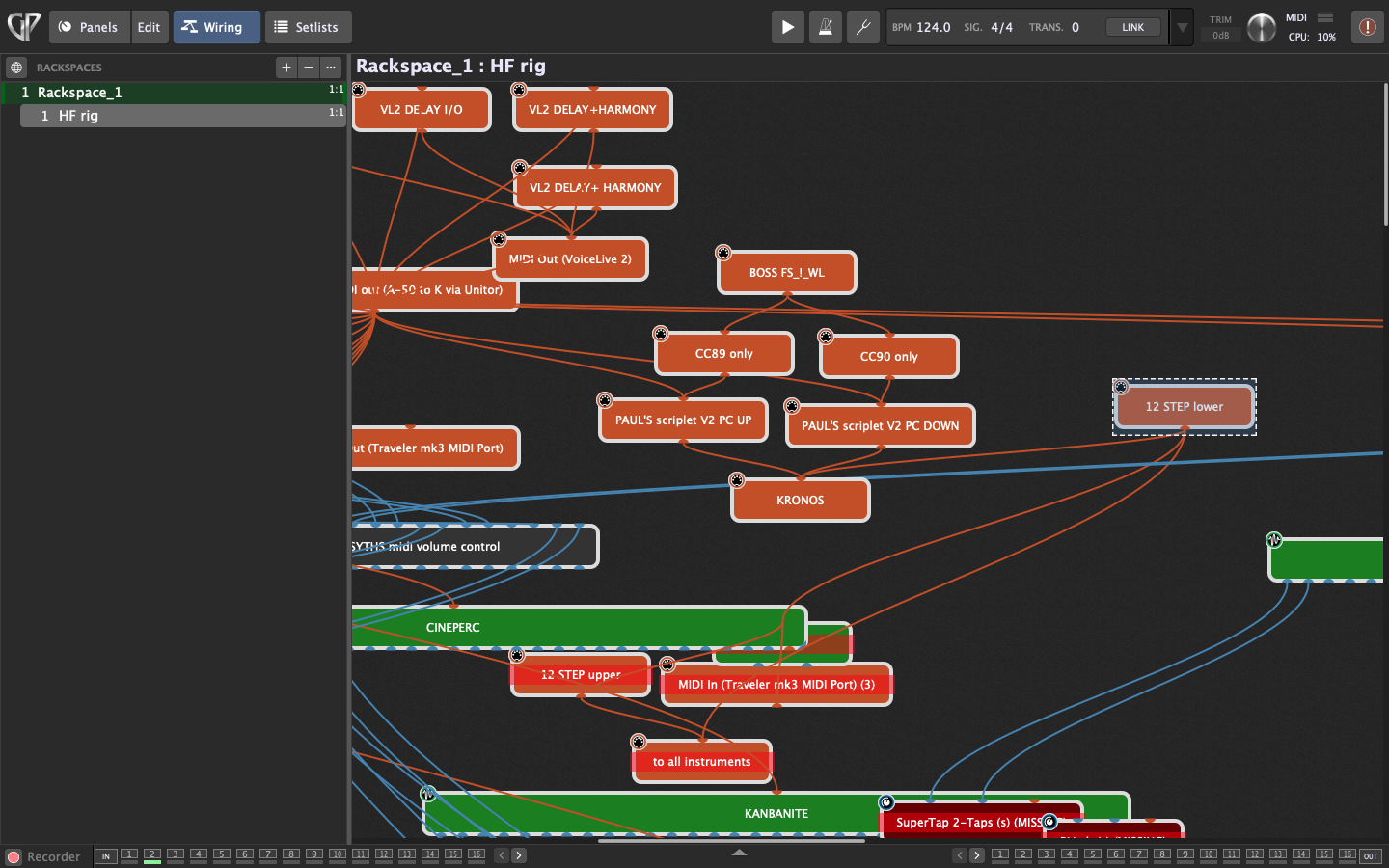Click the time signature 4/4 value
Screen dimensions: 1389x868
(1001, 27)
